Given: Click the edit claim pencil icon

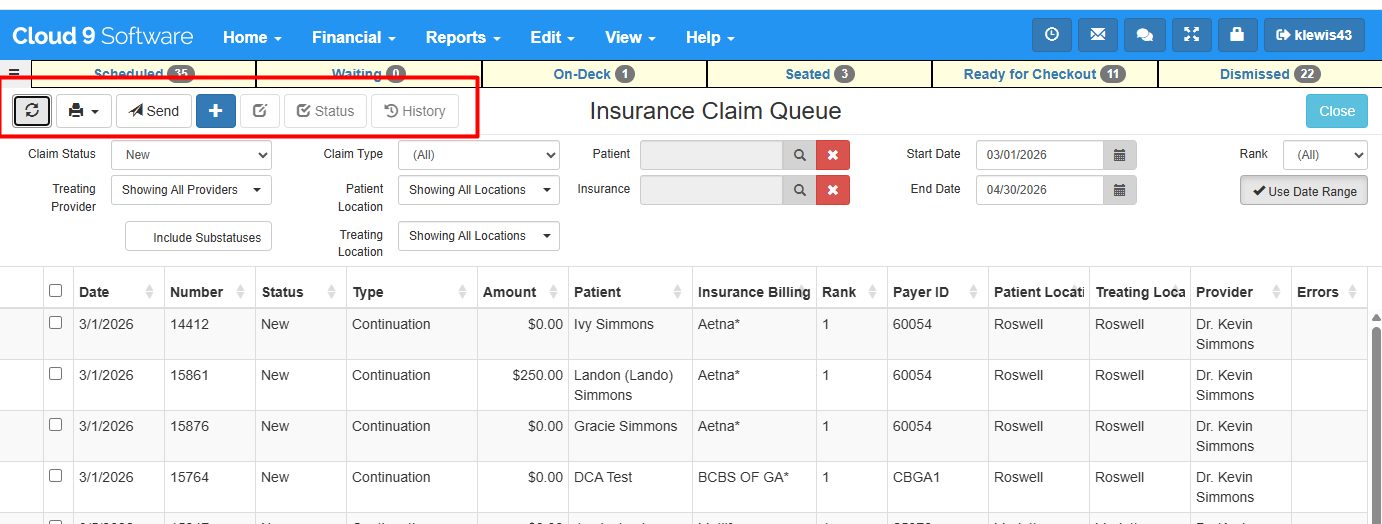Looking at the screenshot, I should (x=260, y=111).
